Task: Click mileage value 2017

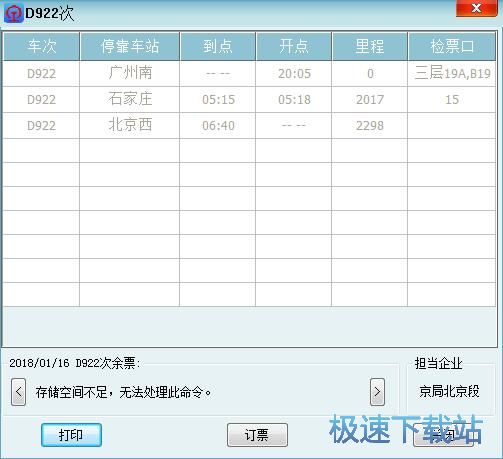Action: (370, 99)
